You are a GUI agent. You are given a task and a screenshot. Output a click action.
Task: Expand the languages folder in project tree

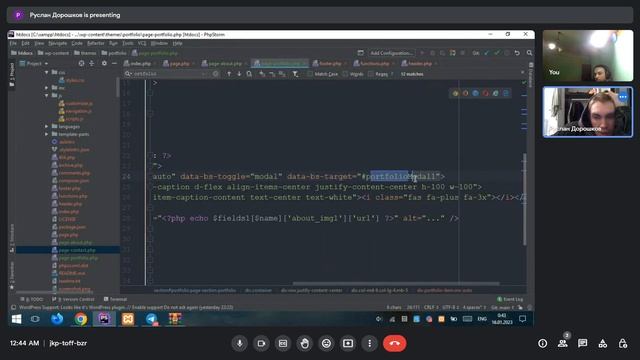pos(47,127)
